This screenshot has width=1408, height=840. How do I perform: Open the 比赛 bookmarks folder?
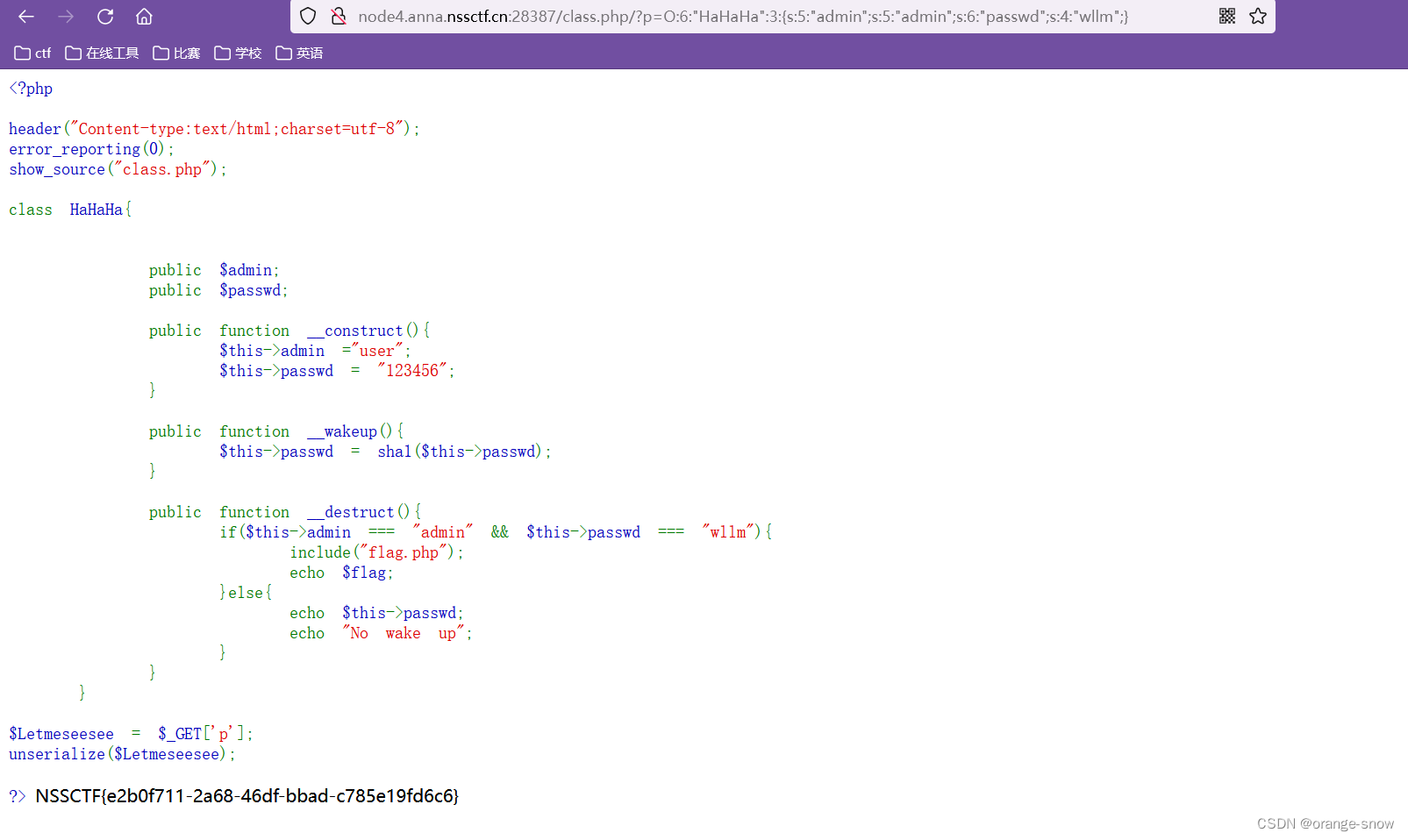[176, 53]
